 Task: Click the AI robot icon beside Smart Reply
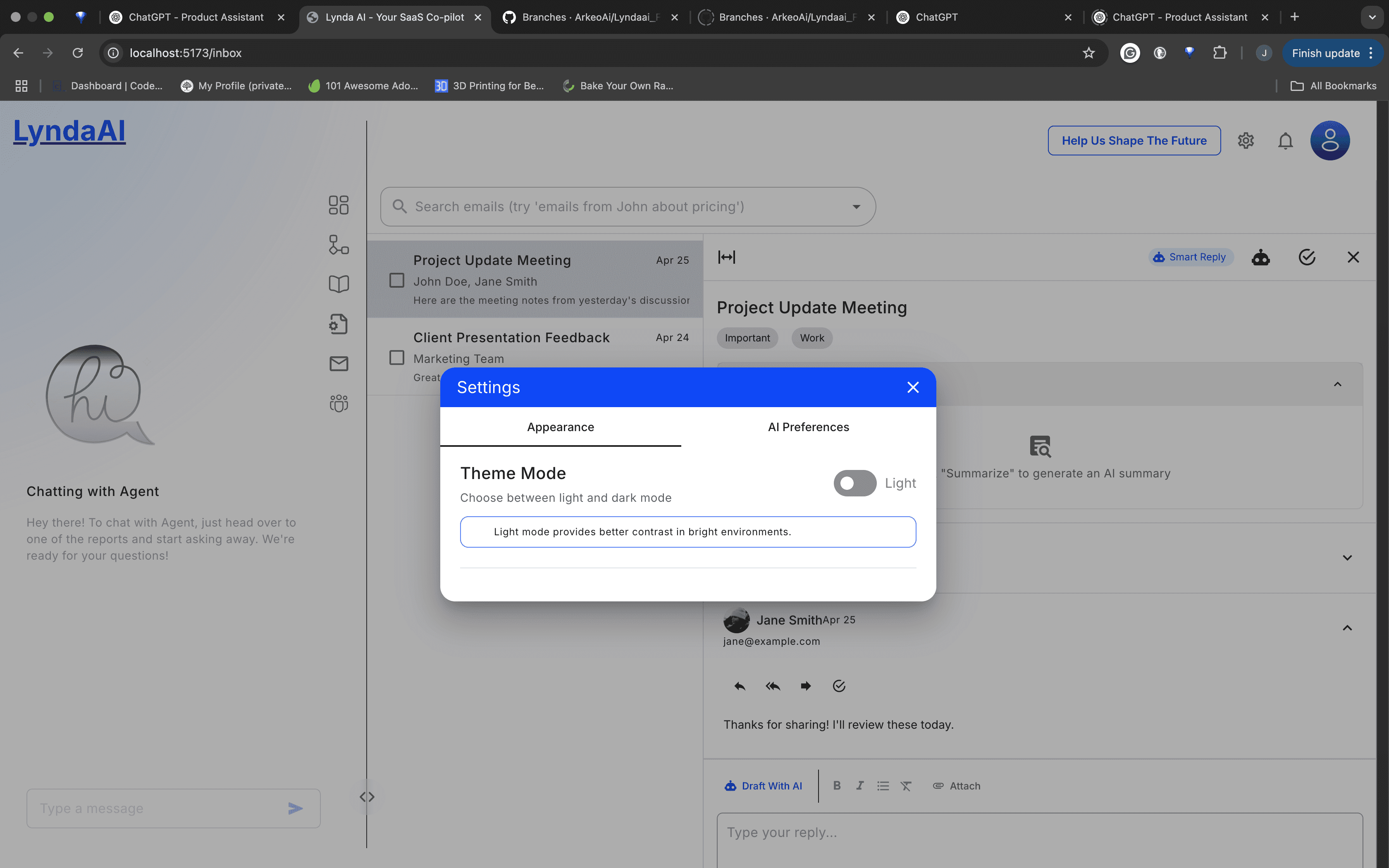[x=1260, y=257]
